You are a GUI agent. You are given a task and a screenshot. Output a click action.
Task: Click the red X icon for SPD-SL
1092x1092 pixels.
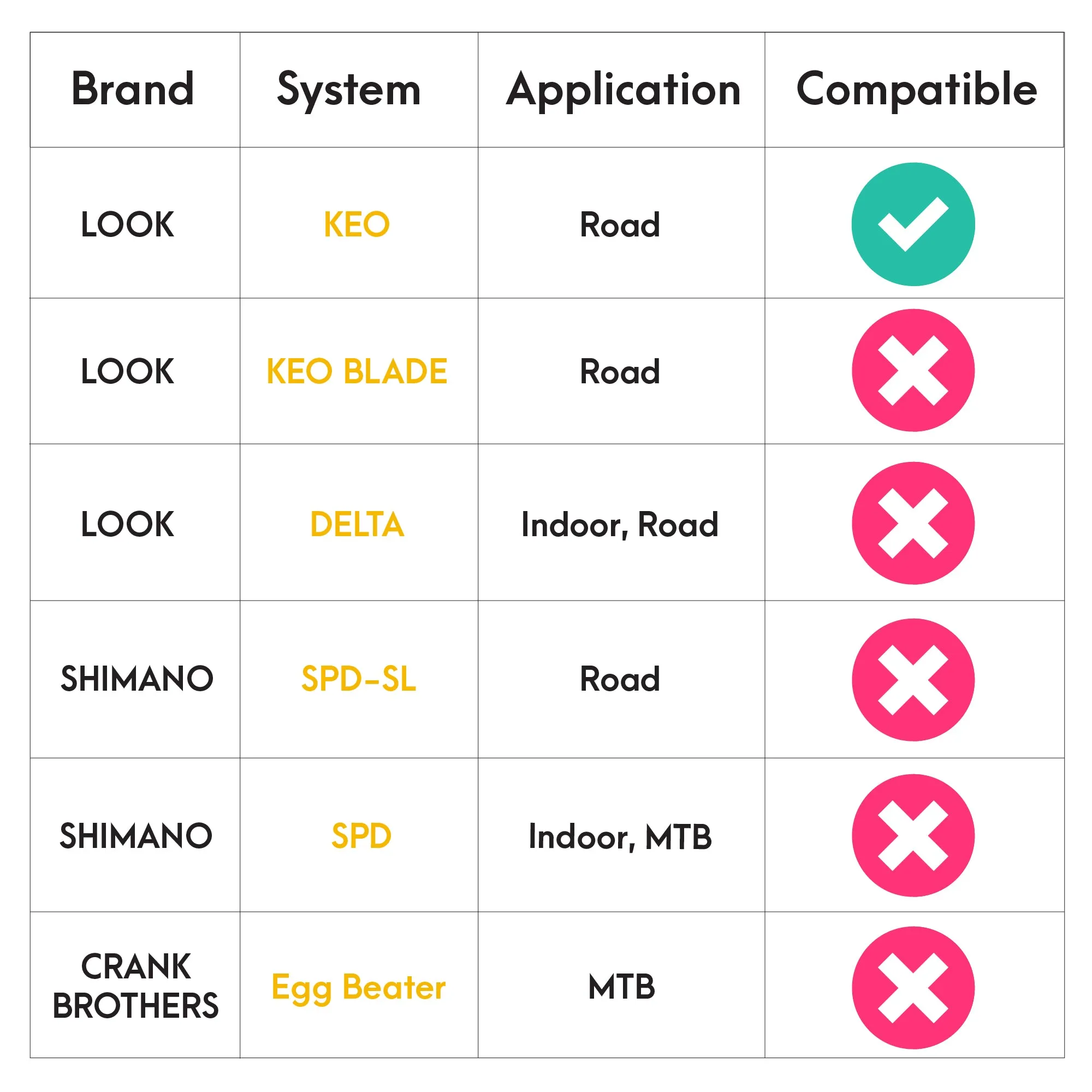(913, 680)
